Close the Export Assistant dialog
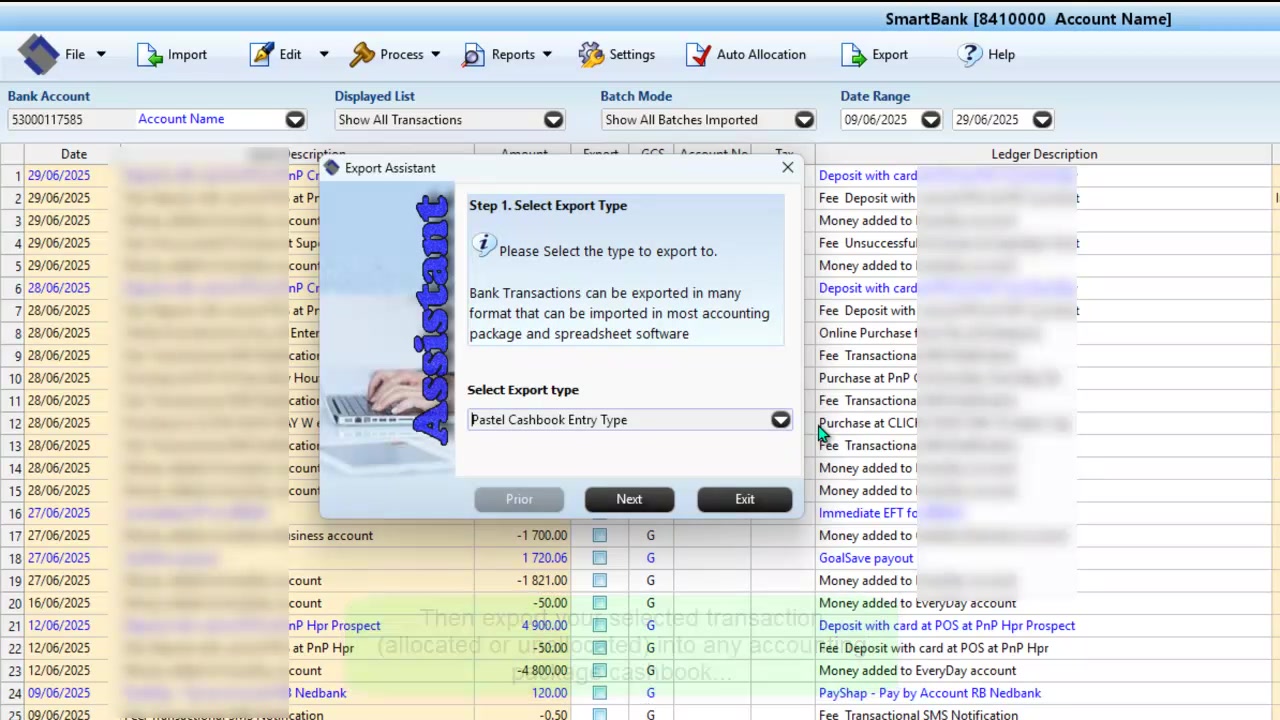The width and height of the screenshot is (1280, 720). tap(788, 168)
